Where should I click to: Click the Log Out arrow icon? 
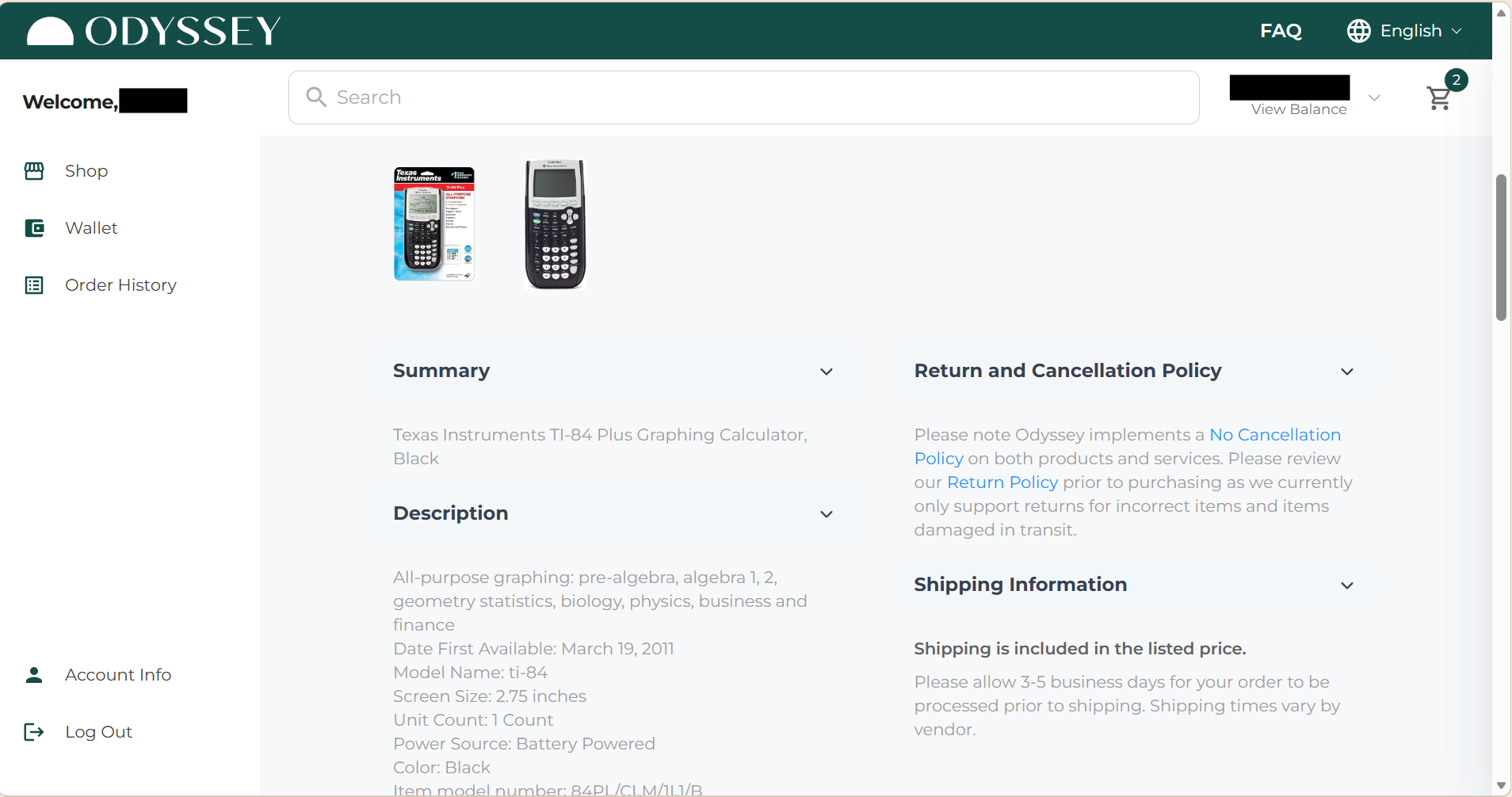pyautogui.click(x=34, y=732)
